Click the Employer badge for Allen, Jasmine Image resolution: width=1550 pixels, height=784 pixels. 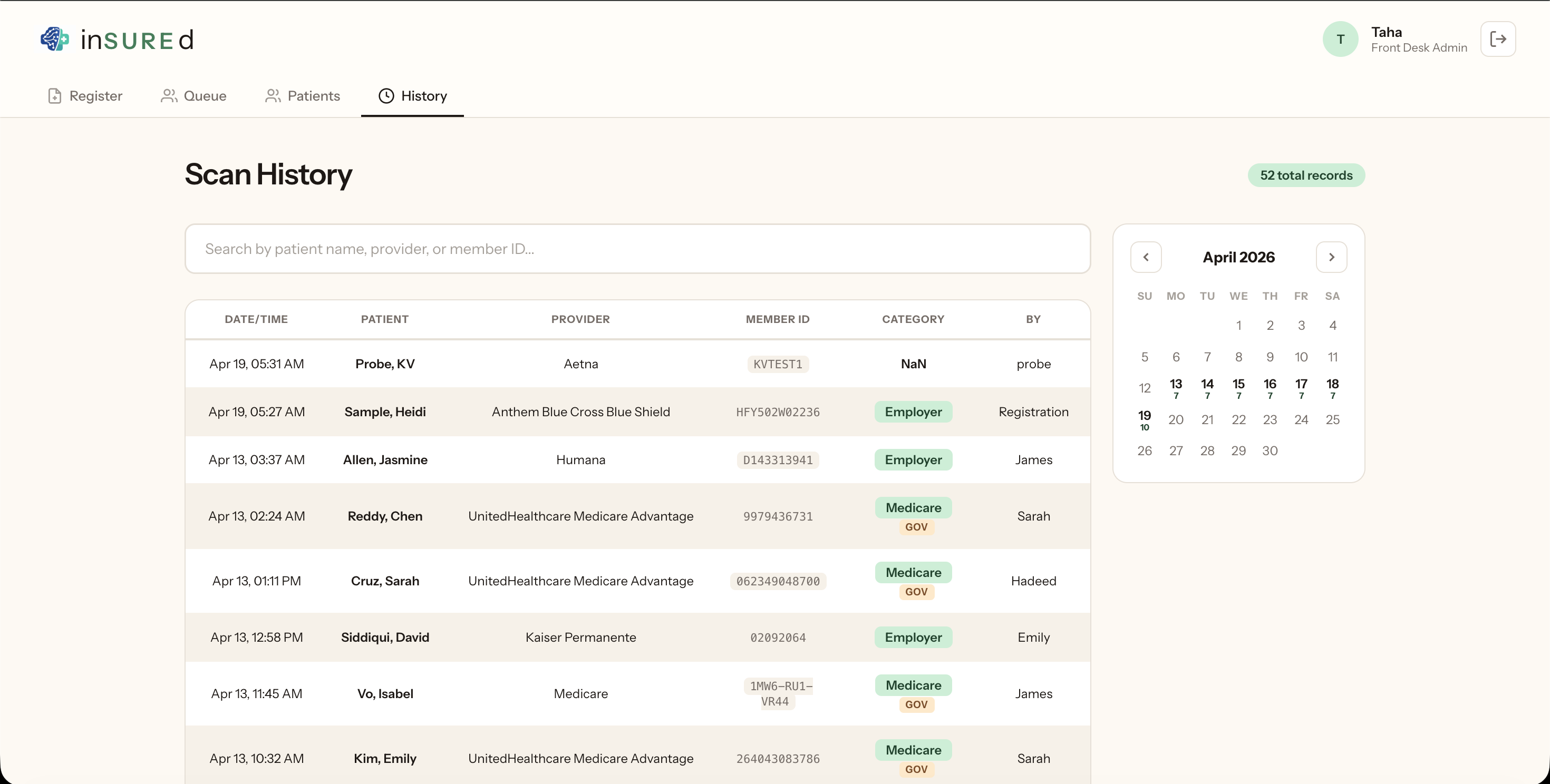[913, 460]
